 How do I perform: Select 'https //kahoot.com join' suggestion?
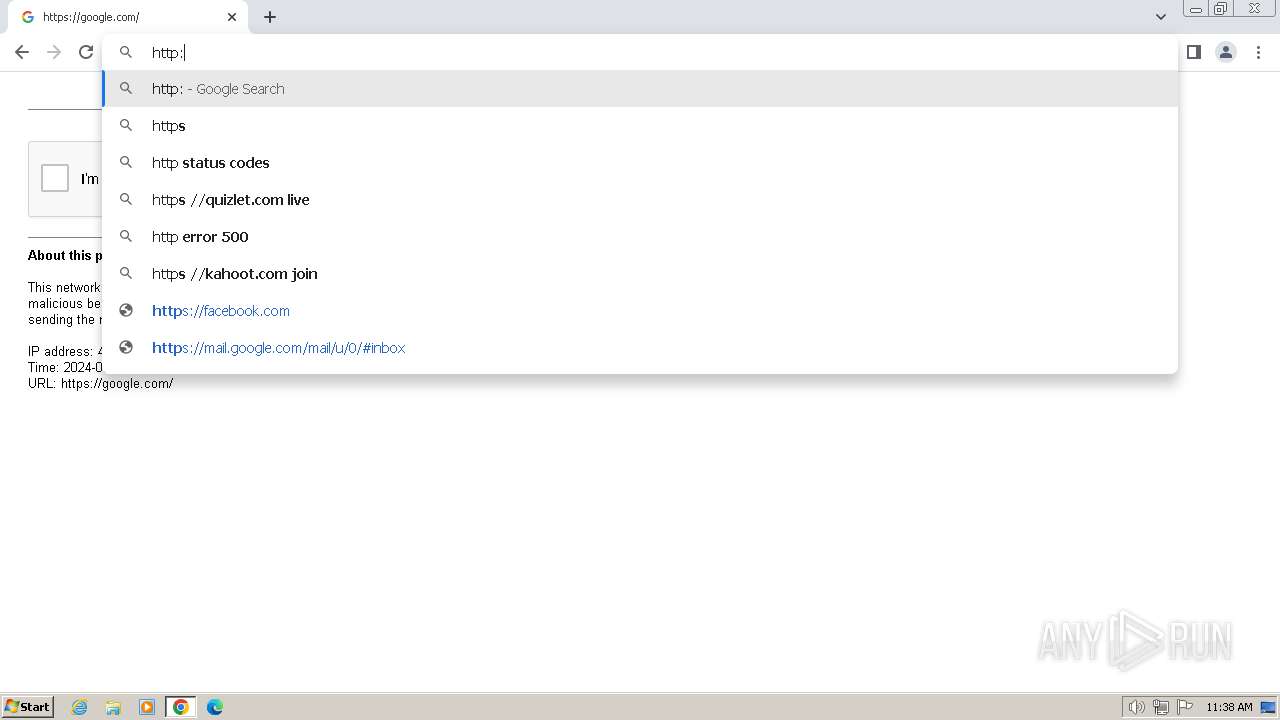click(x=640, y=274)
